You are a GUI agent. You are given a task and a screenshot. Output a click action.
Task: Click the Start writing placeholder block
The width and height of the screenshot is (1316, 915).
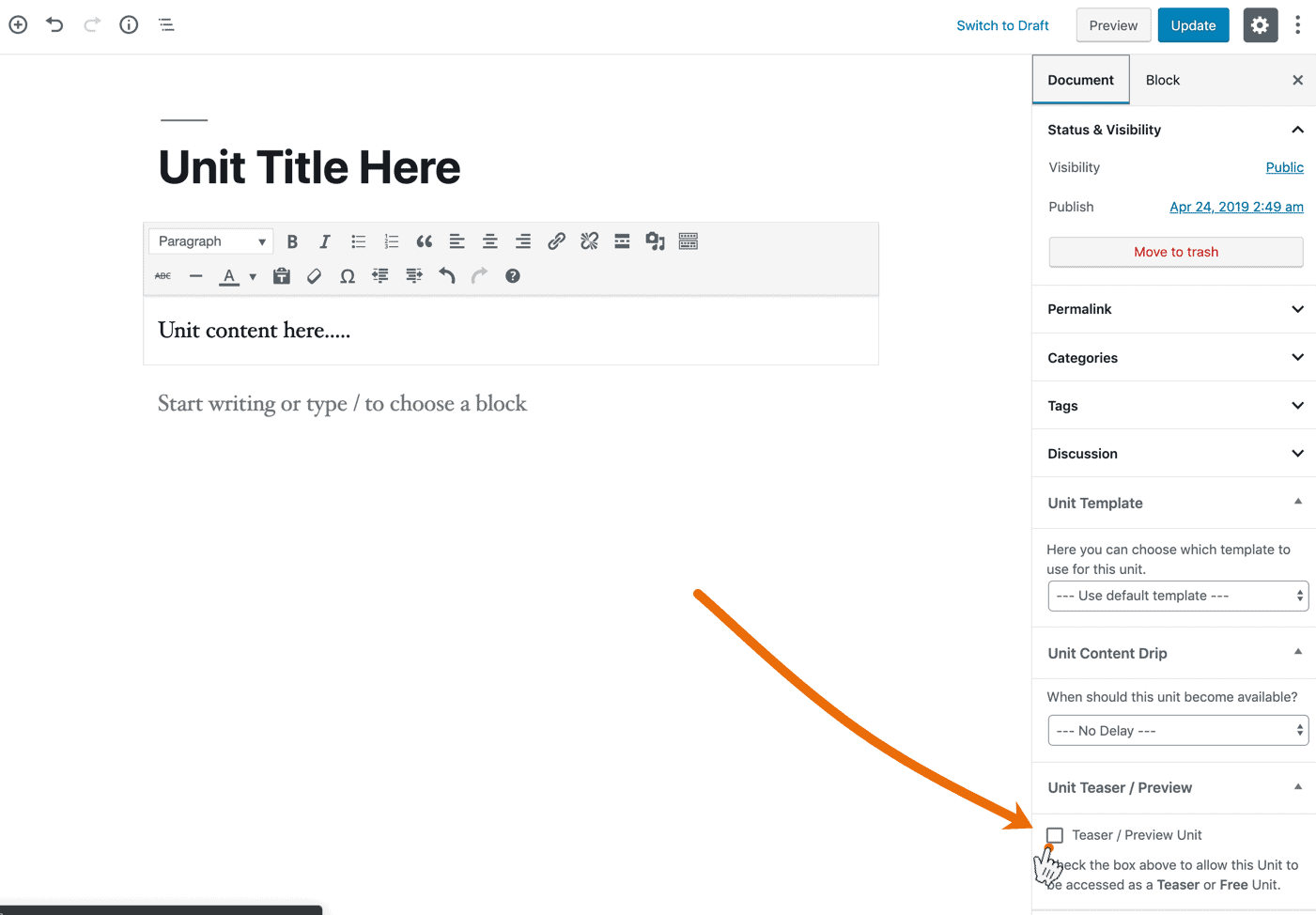(342, 404)
